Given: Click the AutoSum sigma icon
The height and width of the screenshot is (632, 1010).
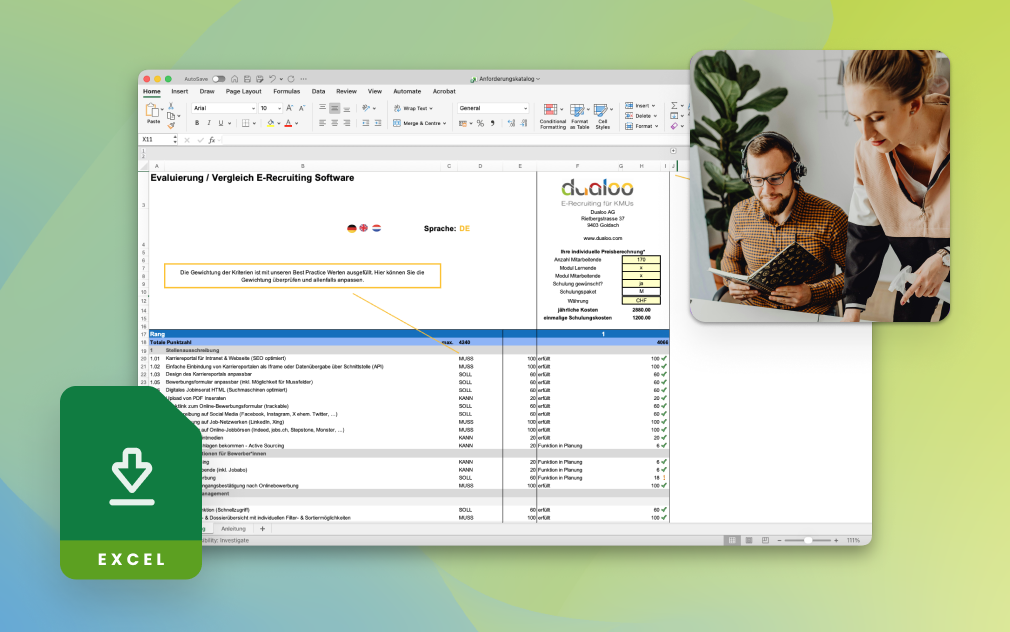Looking at the screenshot, I should pos(674,106).
